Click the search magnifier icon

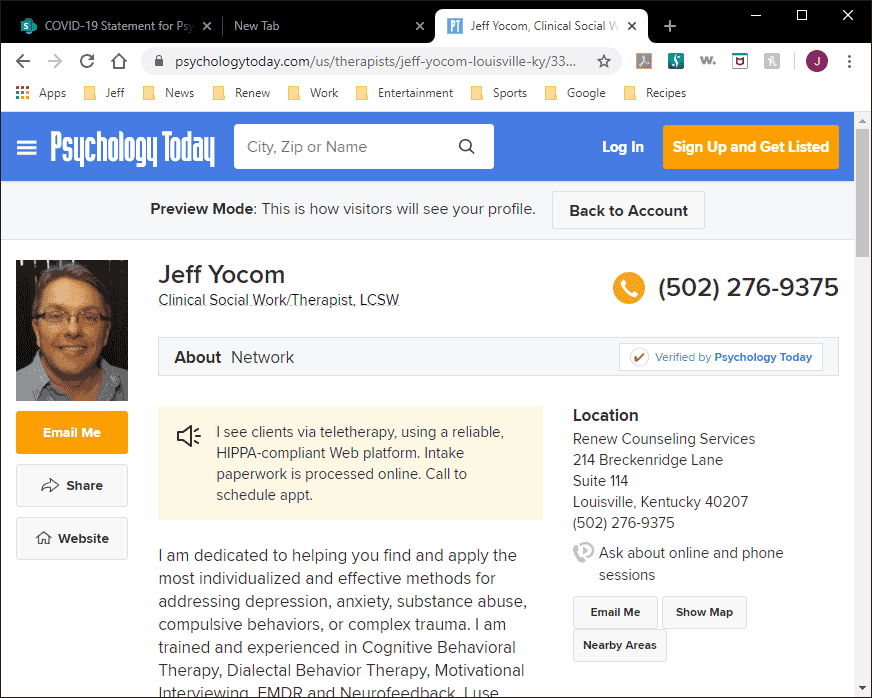(467, 147)
